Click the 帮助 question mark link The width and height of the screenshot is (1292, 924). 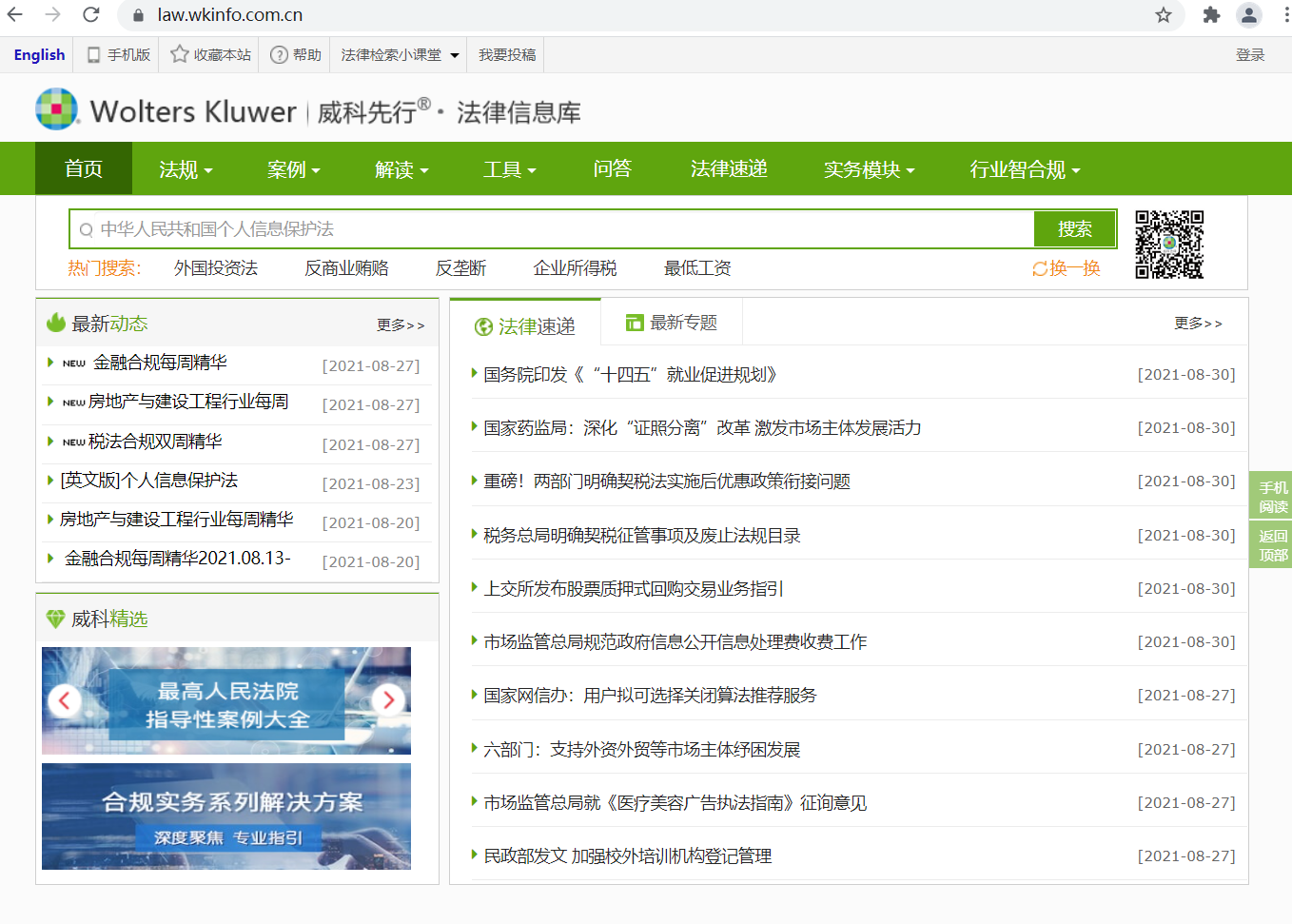click(x=296, y=55)
